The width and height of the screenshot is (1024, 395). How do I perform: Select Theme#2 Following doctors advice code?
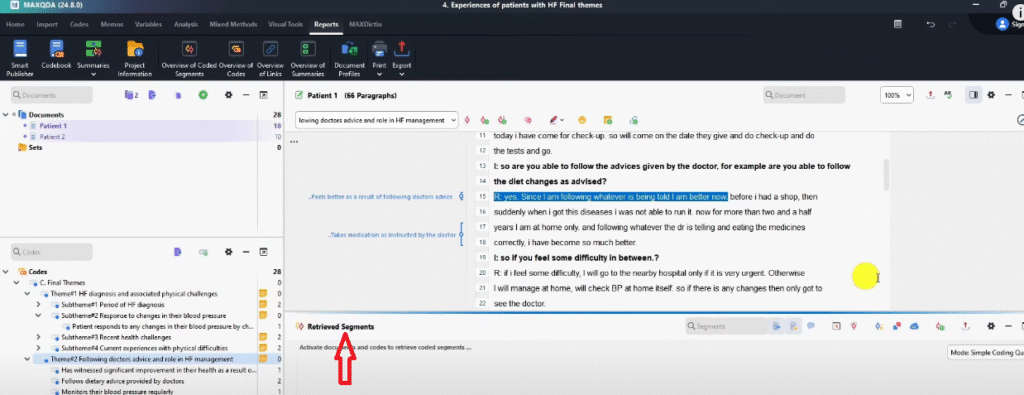coord(141,359)
